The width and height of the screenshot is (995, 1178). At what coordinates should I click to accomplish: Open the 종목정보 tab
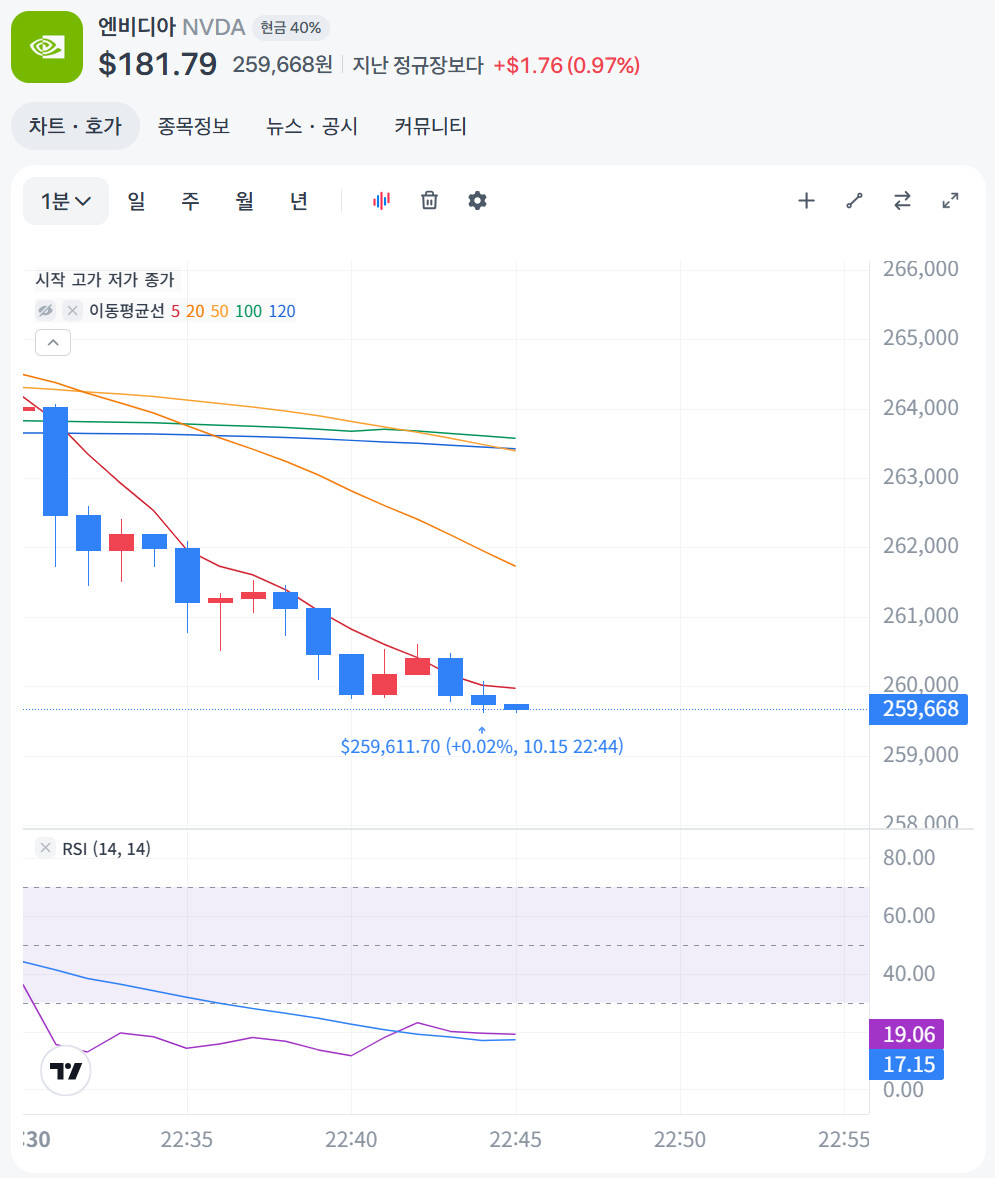(x=194, y=126)
